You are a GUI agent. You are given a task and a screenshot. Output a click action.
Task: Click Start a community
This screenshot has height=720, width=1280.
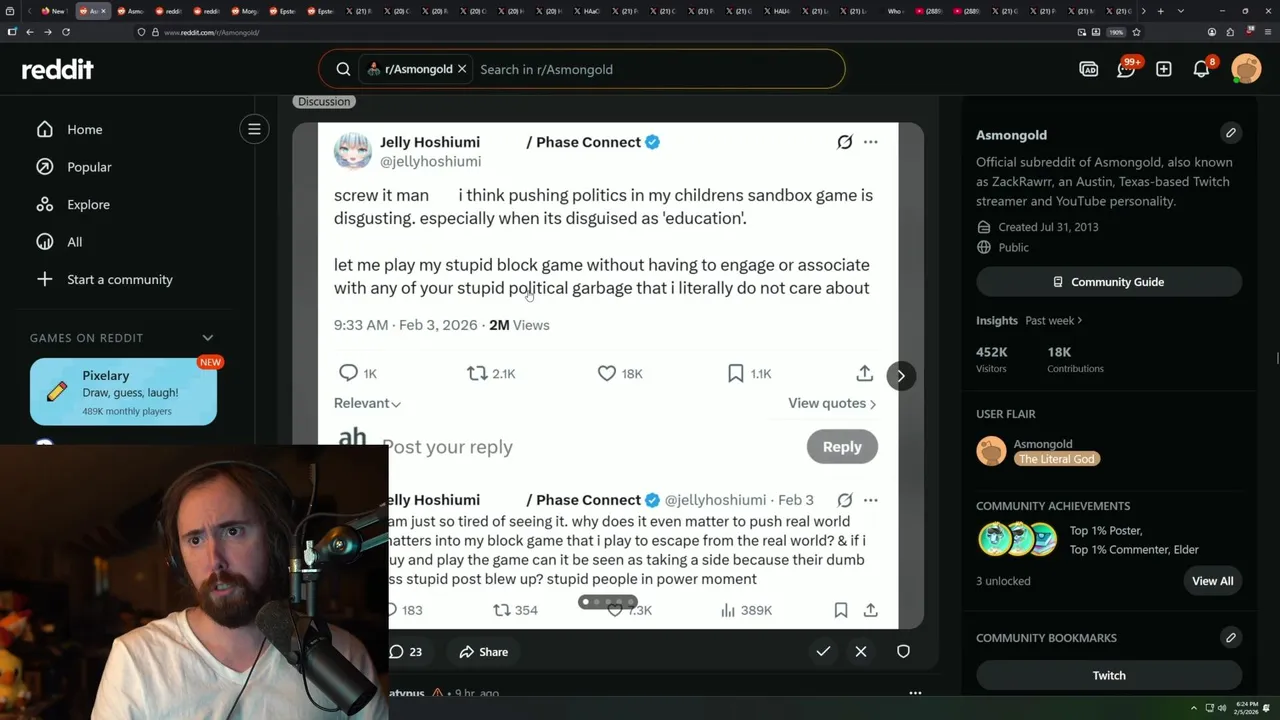[119, 279]
